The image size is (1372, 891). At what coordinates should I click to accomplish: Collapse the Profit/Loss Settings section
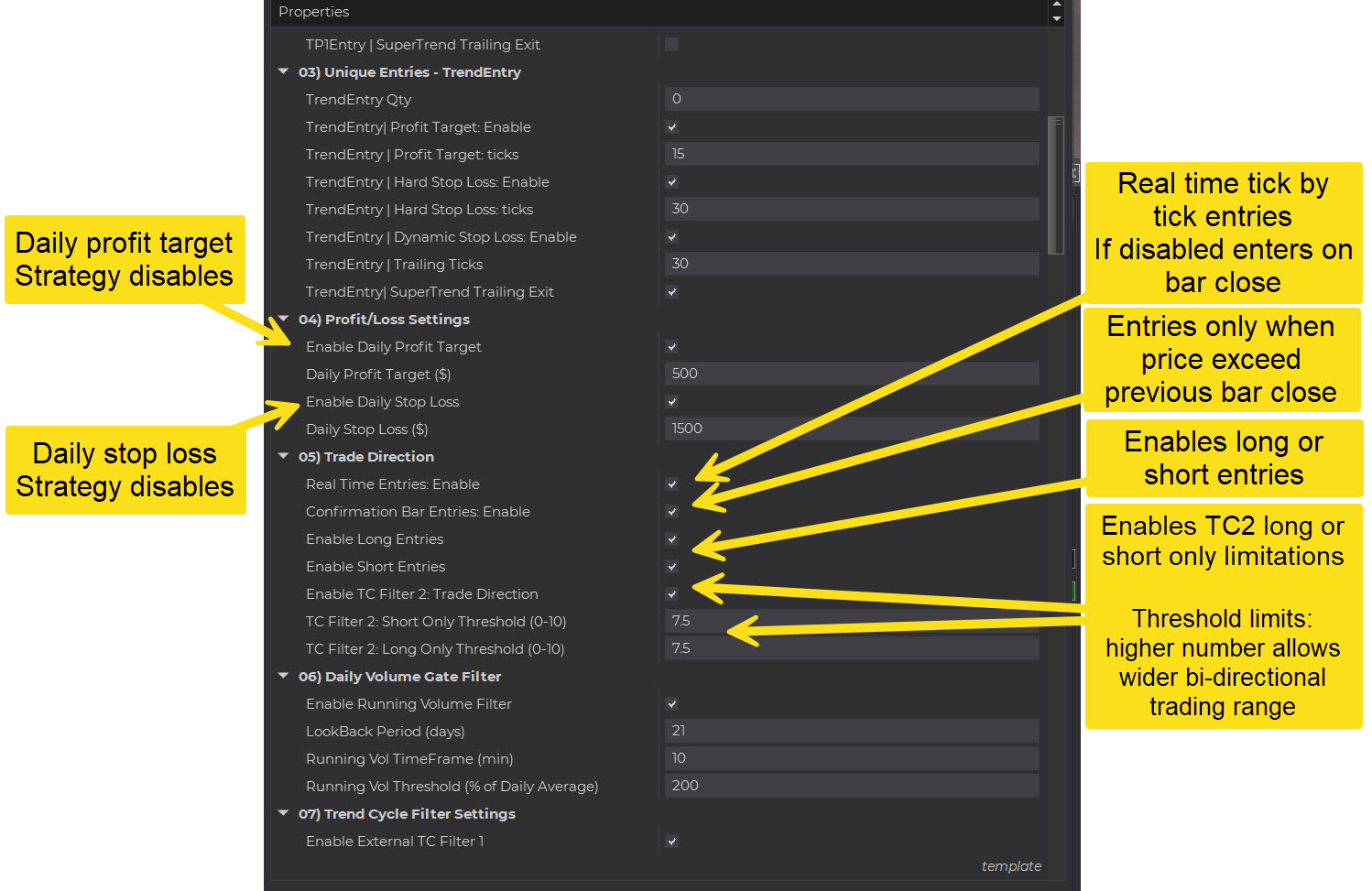point(283,319)
